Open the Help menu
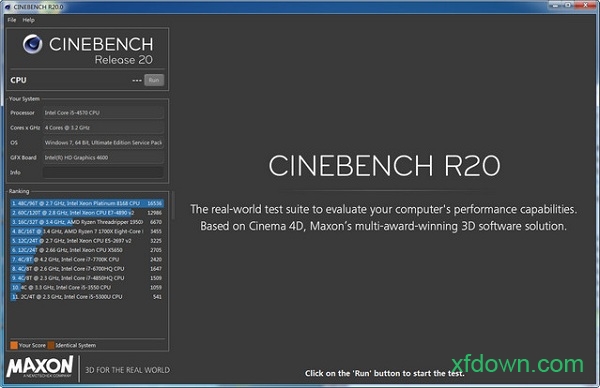600x388 pixels. coord(28,20)
